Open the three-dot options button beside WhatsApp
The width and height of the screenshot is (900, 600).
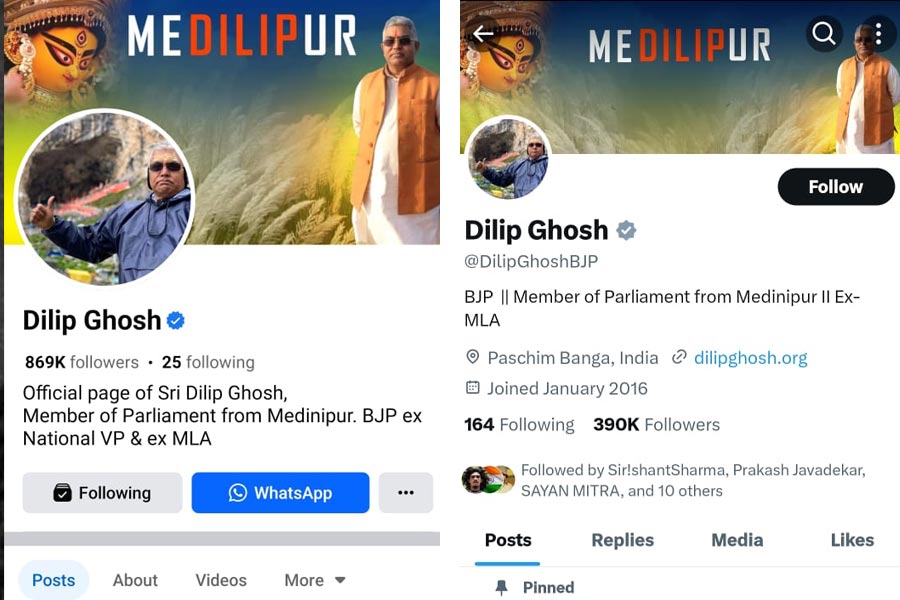pos(406,493)
